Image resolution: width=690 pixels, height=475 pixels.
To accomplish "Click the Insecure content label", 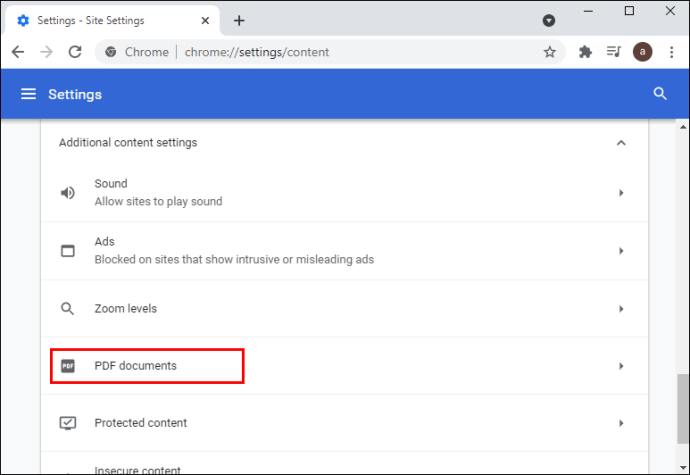I will 137,470.
